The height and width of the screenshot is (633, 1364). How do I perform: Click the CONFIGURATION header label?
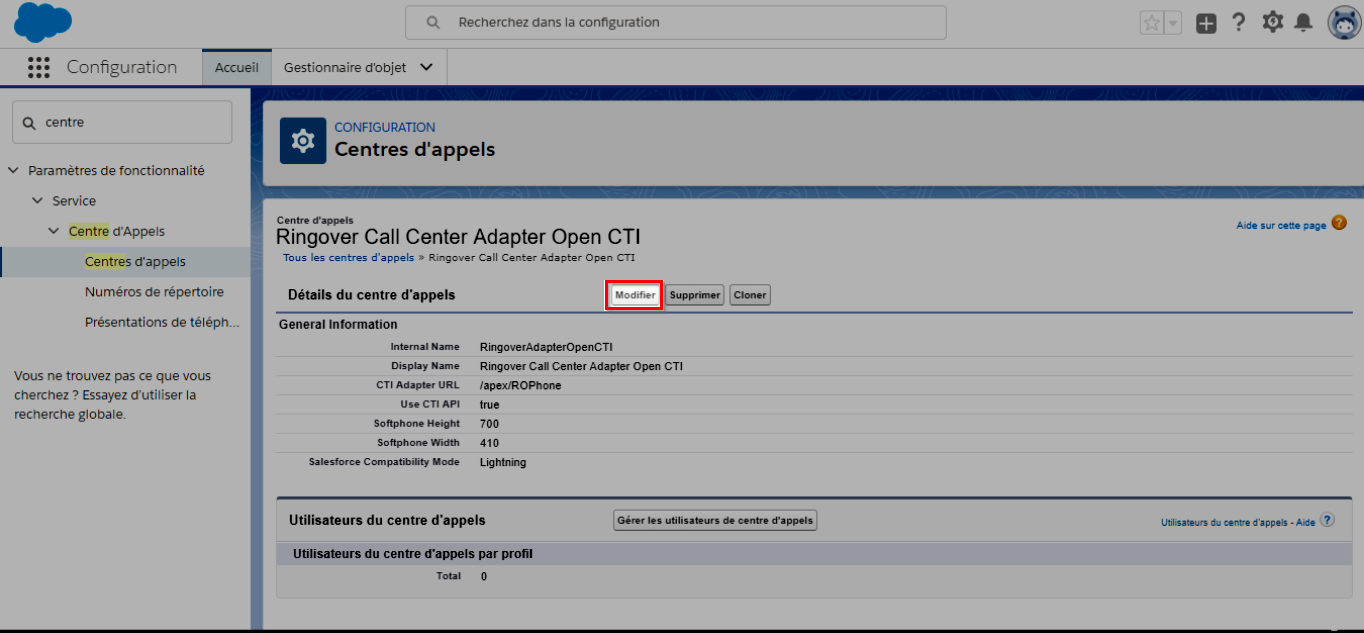point(385,127)
